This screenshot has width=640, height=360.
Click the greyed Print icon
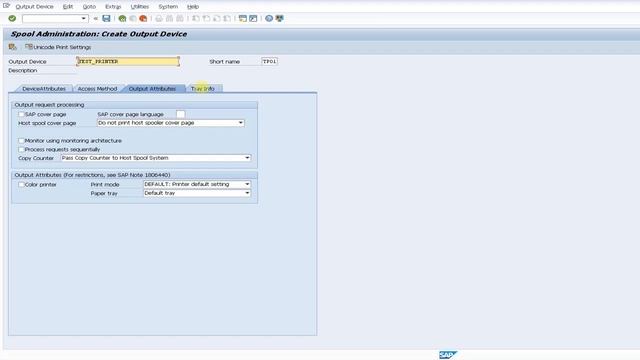(159, 18)
